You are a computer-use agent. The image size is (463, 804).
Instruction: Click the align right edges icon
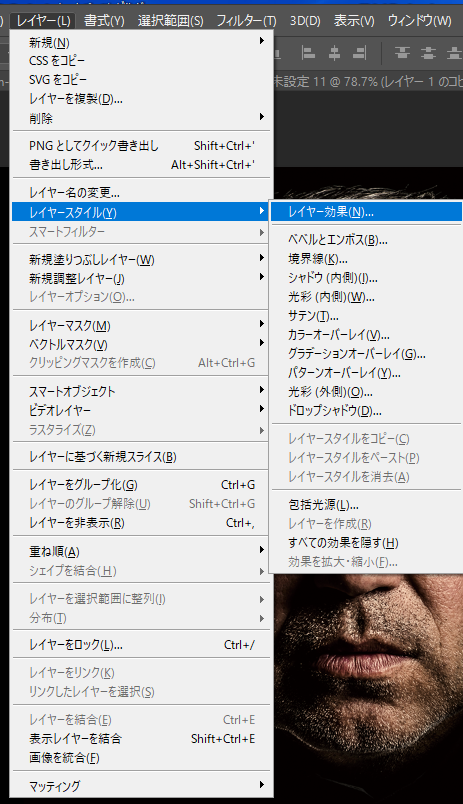pos(360,53)
